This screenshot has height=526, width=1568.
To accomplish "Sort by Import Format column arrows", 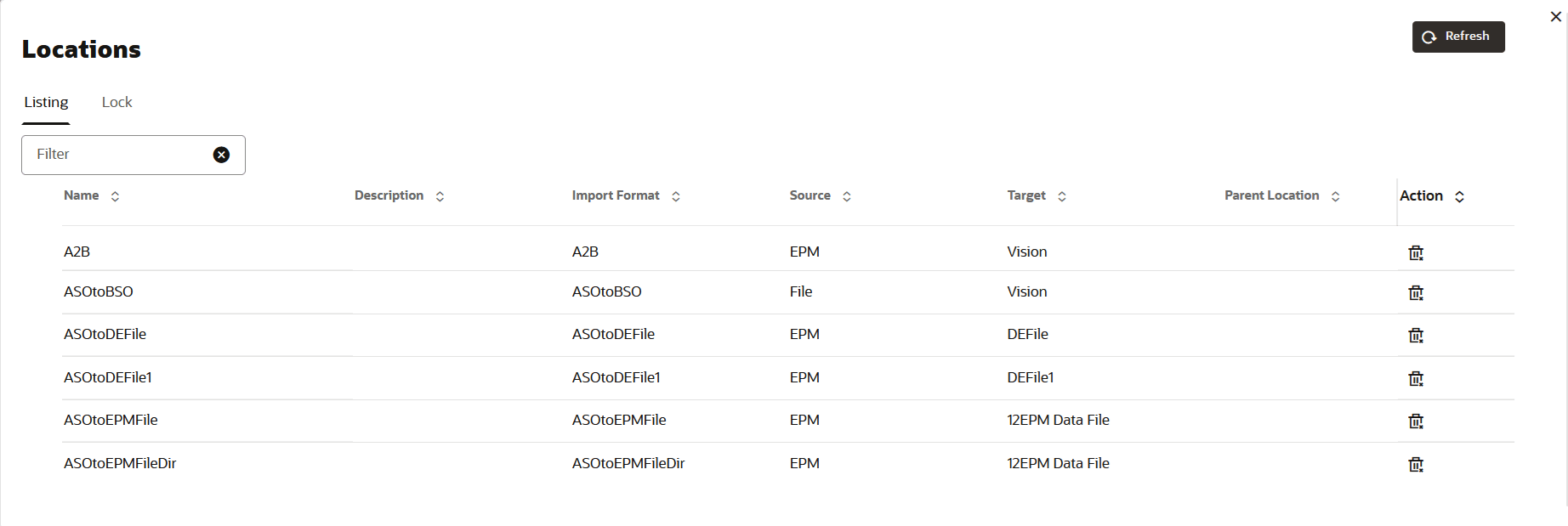I will click(x=676, y=196).
